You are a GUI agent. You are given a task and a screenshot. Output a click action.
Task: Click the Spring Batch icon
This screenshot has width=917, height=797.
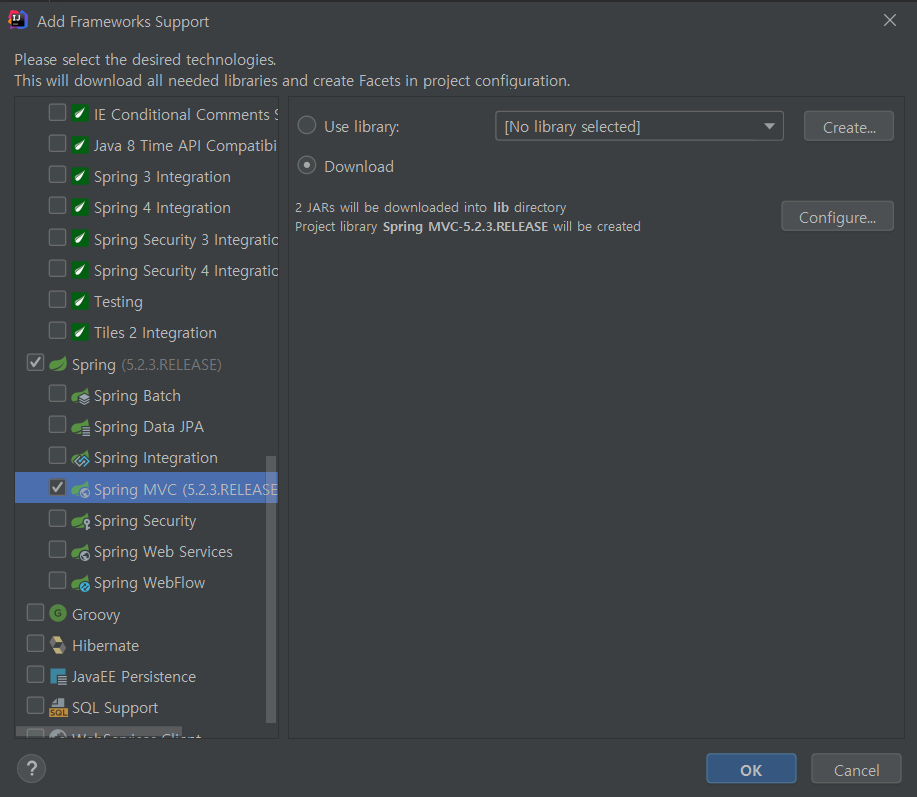pyautogui.click(x=81, y=396)
